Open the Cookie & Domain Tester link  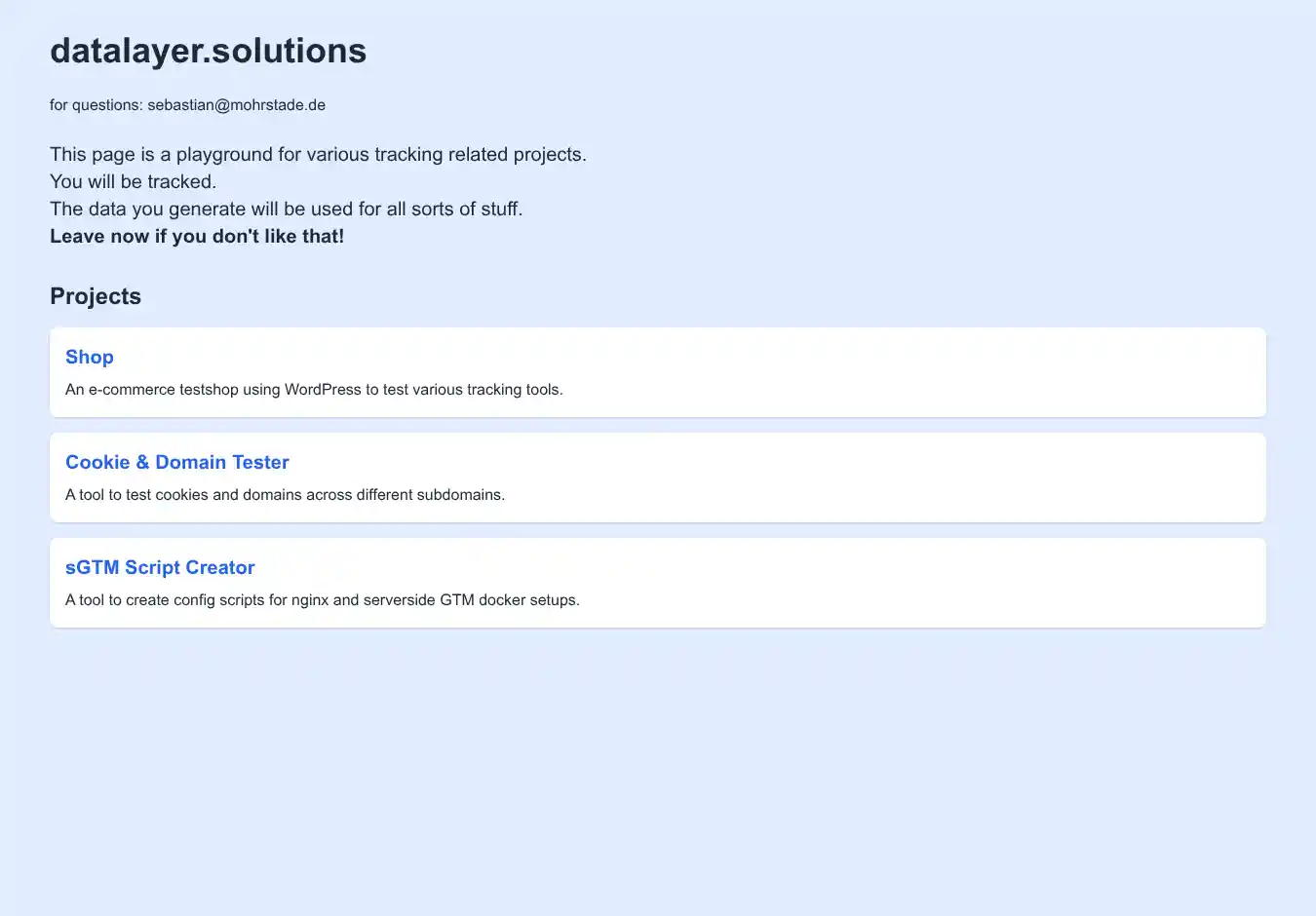tap(176, 462)
